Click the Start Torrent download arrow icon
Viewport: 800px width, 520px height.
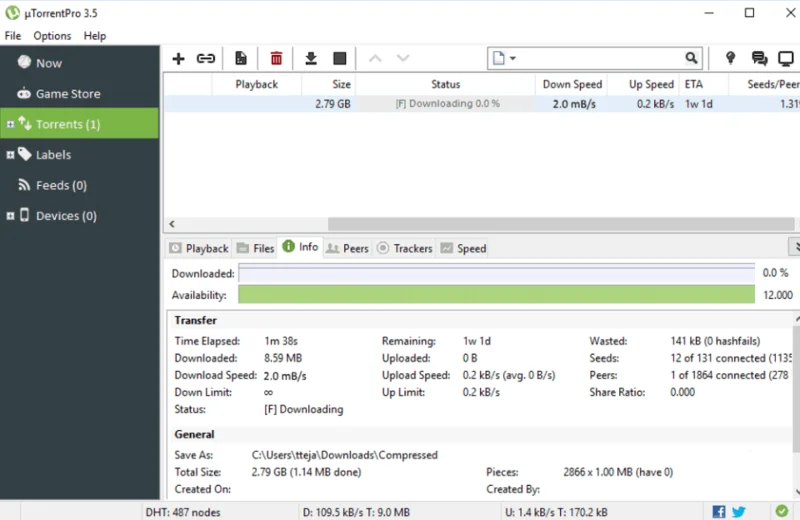click(x=311, y=59)
